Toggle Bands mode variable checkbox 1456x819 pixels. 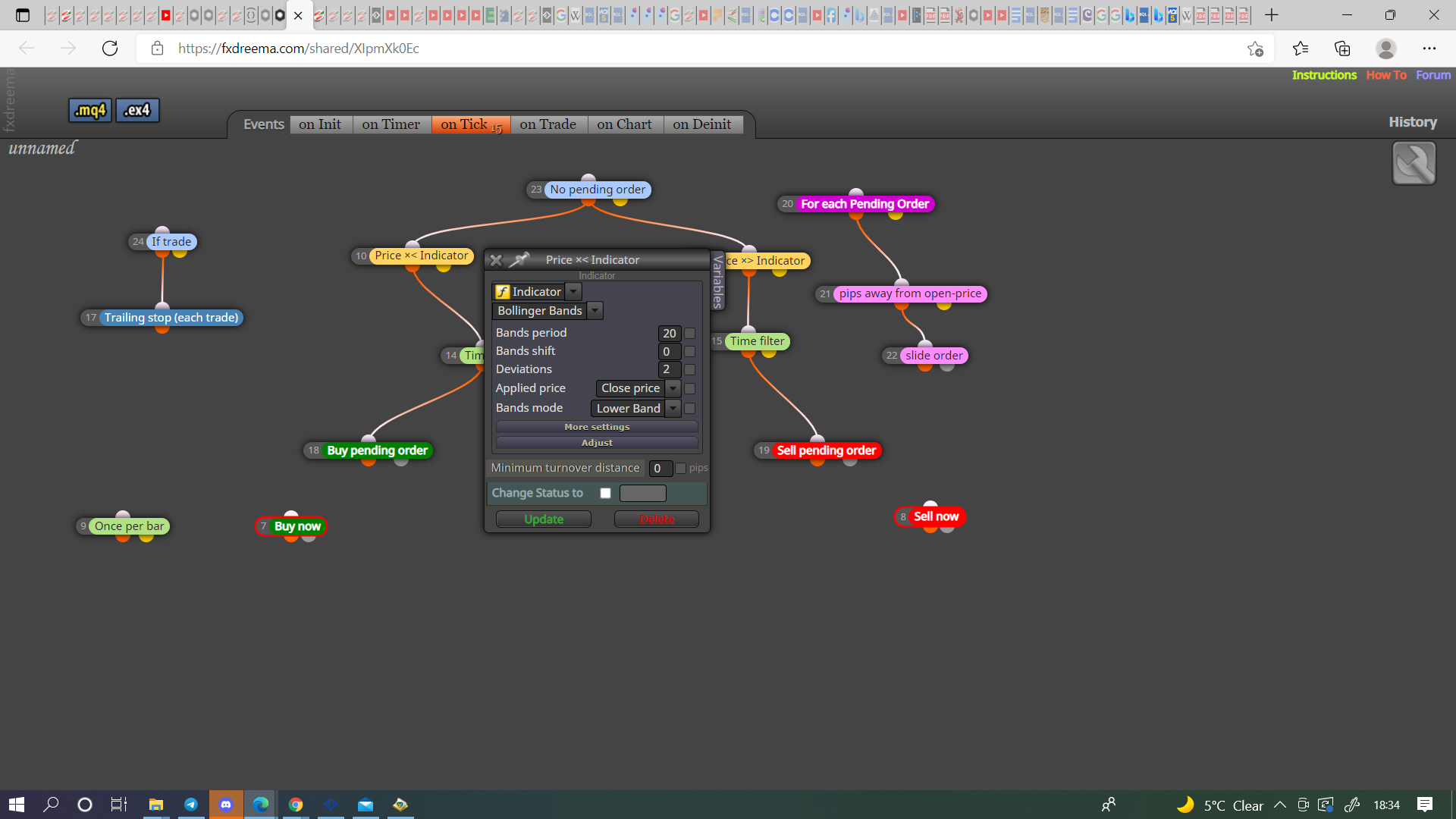tap(689, 408)
